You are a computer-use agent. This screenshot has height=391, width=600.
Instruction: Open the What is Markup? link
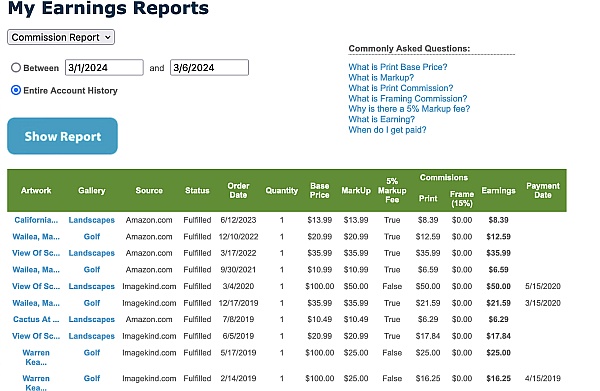pos(381,78)
